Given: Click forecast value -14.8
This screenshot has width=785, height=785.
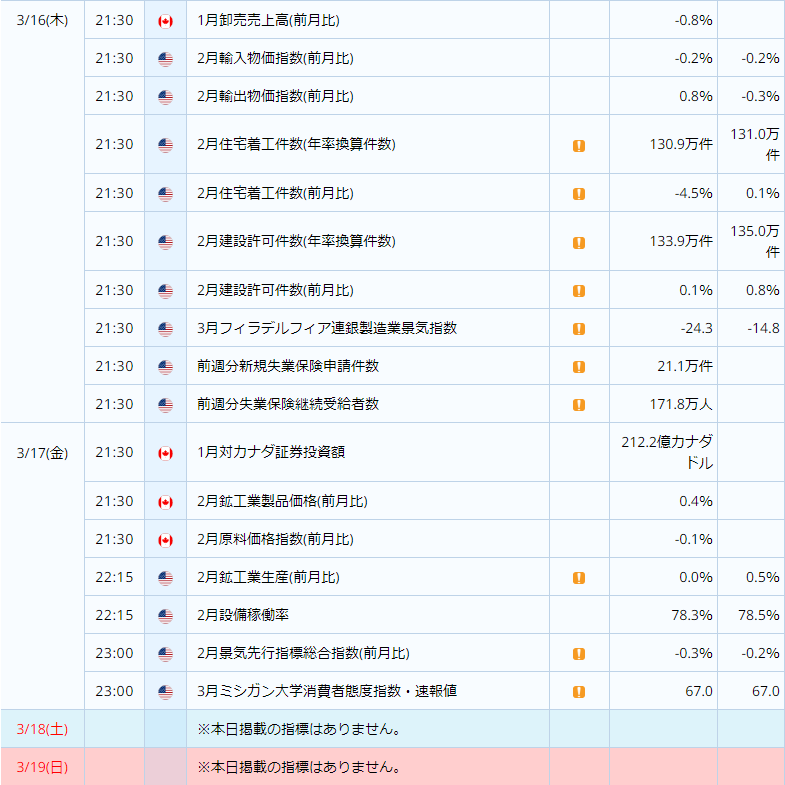Looking at the screenshot, I should pyautogui.click(x=763, y=329).
